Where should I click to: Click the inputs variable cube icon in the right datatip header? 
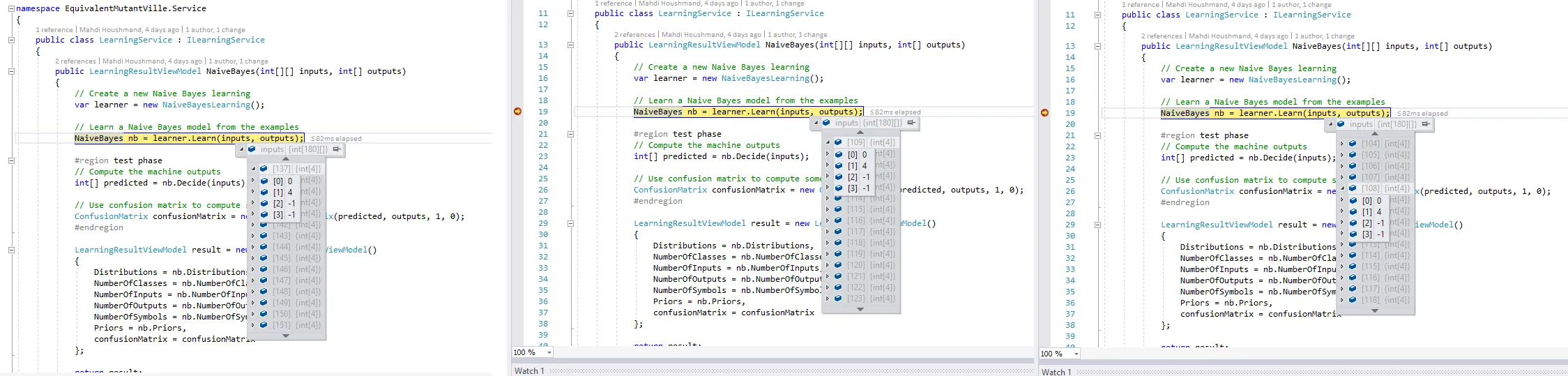[x=1341, y=124]
